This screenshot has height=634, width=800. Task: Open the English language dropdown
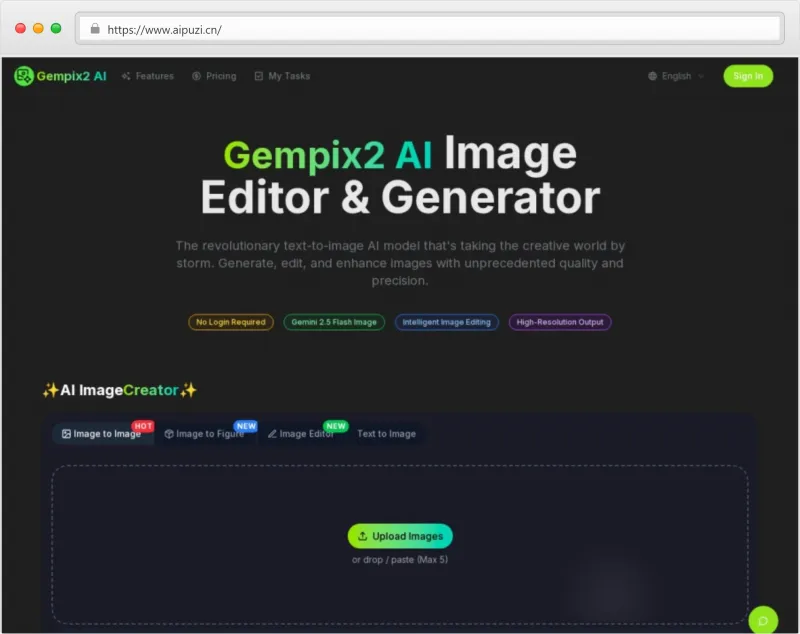point(675,76)
